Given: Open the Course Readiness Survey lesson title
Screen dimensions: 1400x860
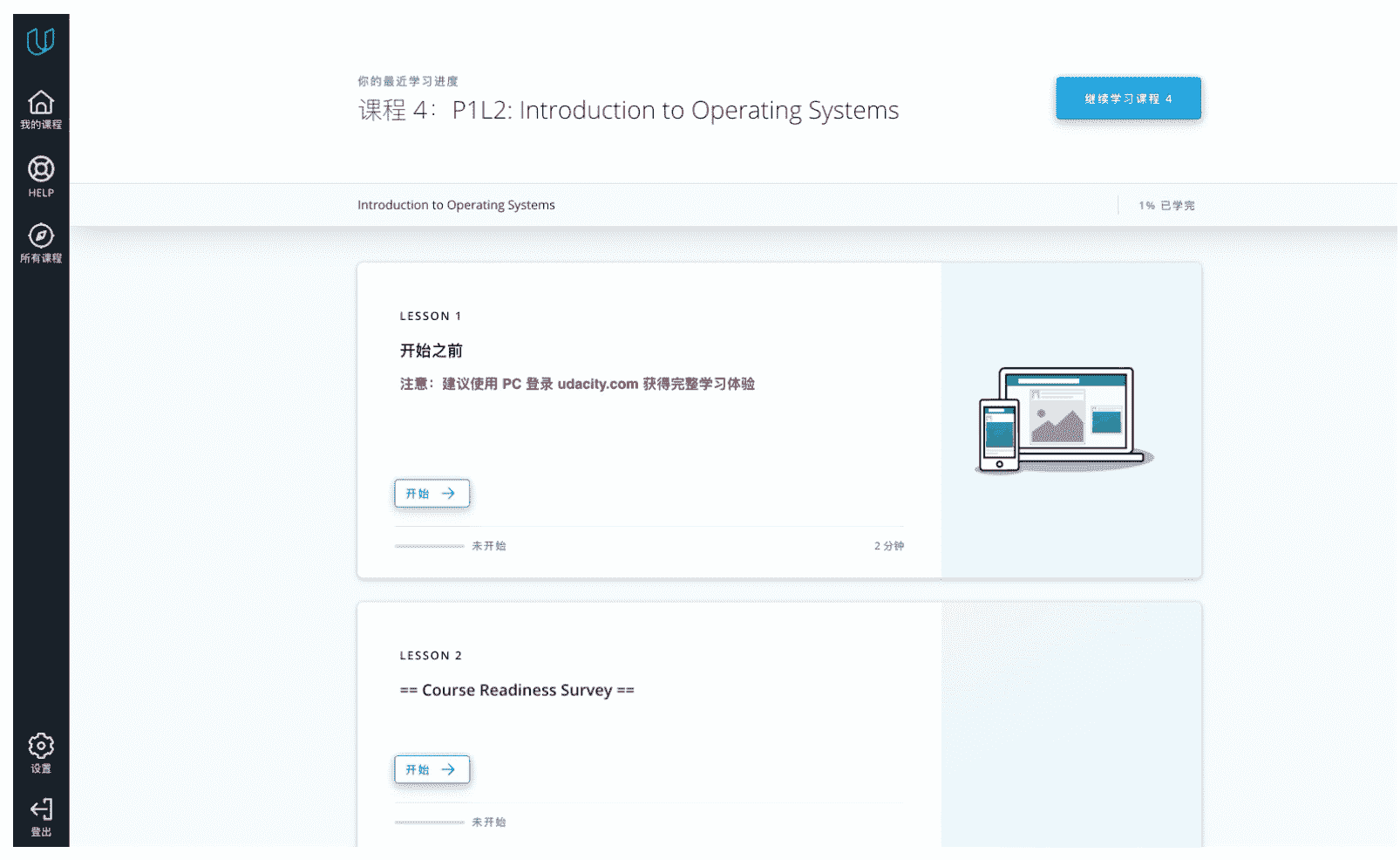Looking at the screenshot, I should click(517, 691).
